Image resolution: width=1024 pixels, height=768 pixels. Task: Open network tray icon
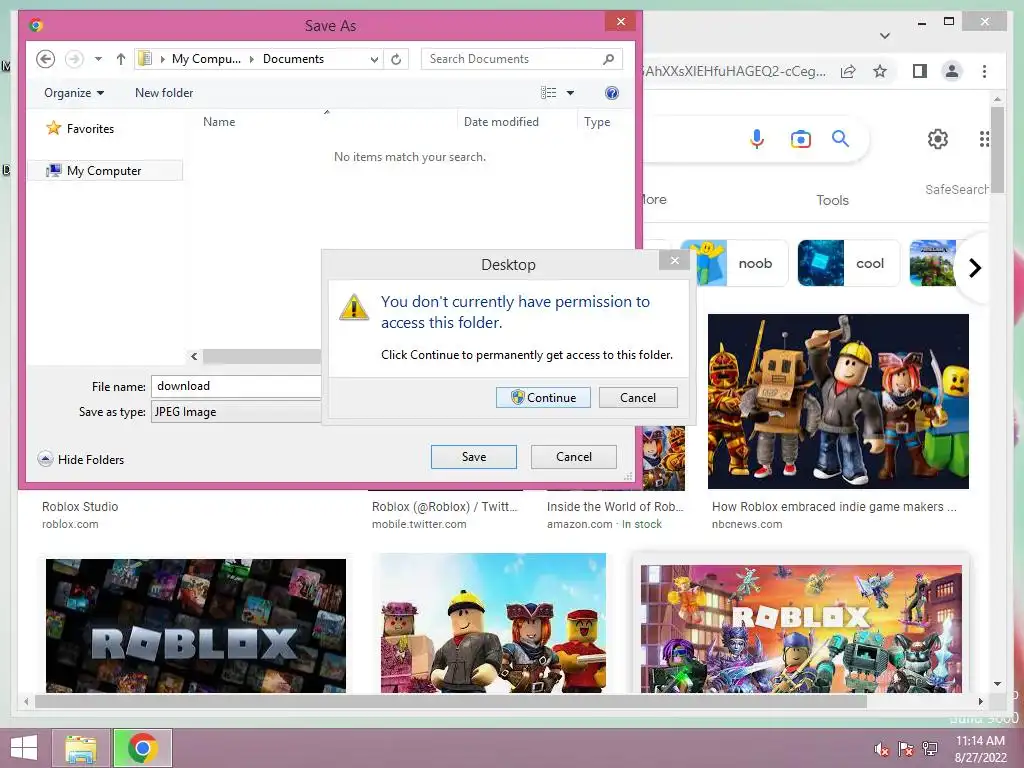[930, 749]
